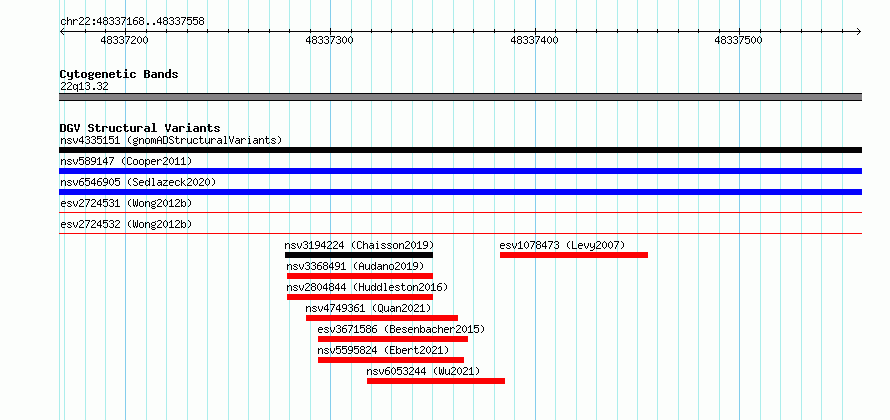
Task: Select the black nsv4335151 variant bar
Action: pyautogui.click(x=460, y=150)
